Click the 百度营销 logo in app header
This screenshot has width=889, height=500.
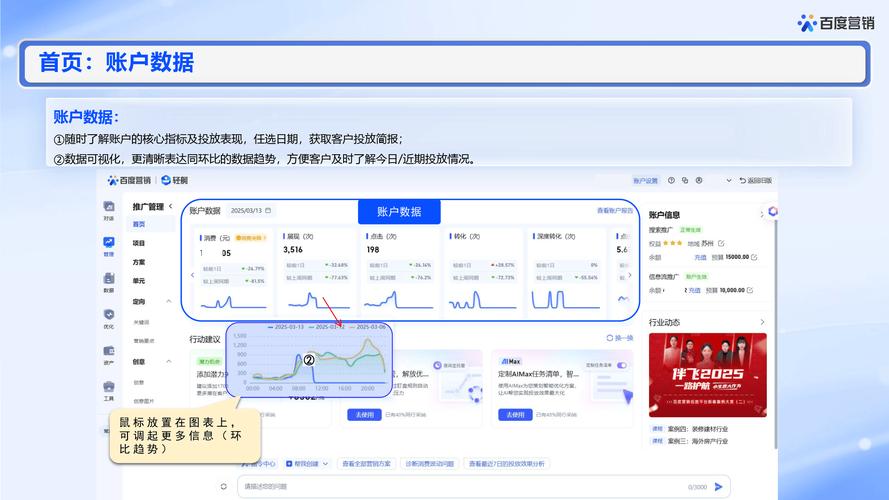point(129,180)
